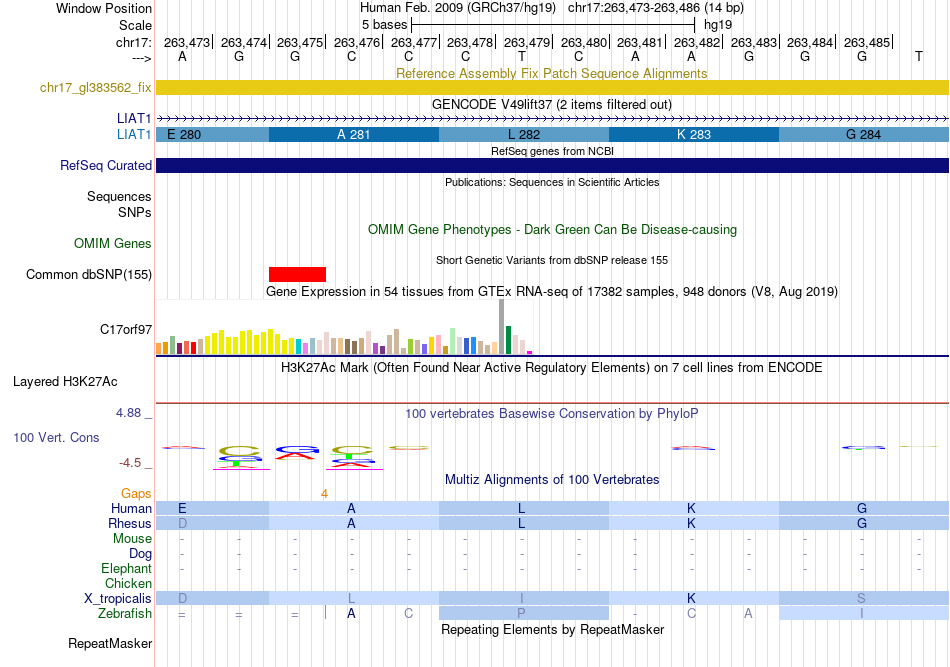
Task: Click the PhyloP '4.88' scale value
Action: tap(128, 413)
